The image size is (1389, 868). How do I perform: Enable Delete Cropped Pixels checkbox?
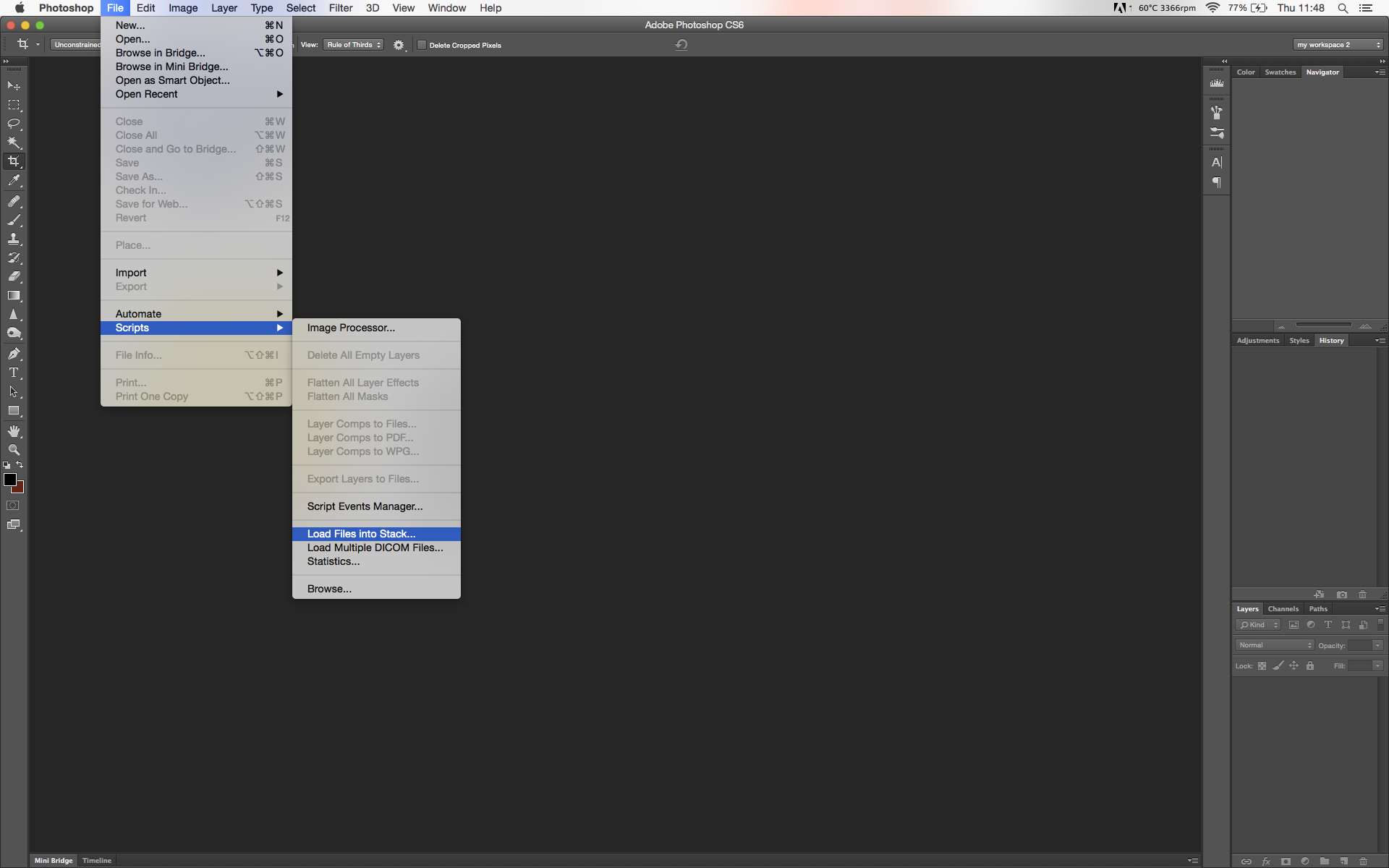pos(422,45)
